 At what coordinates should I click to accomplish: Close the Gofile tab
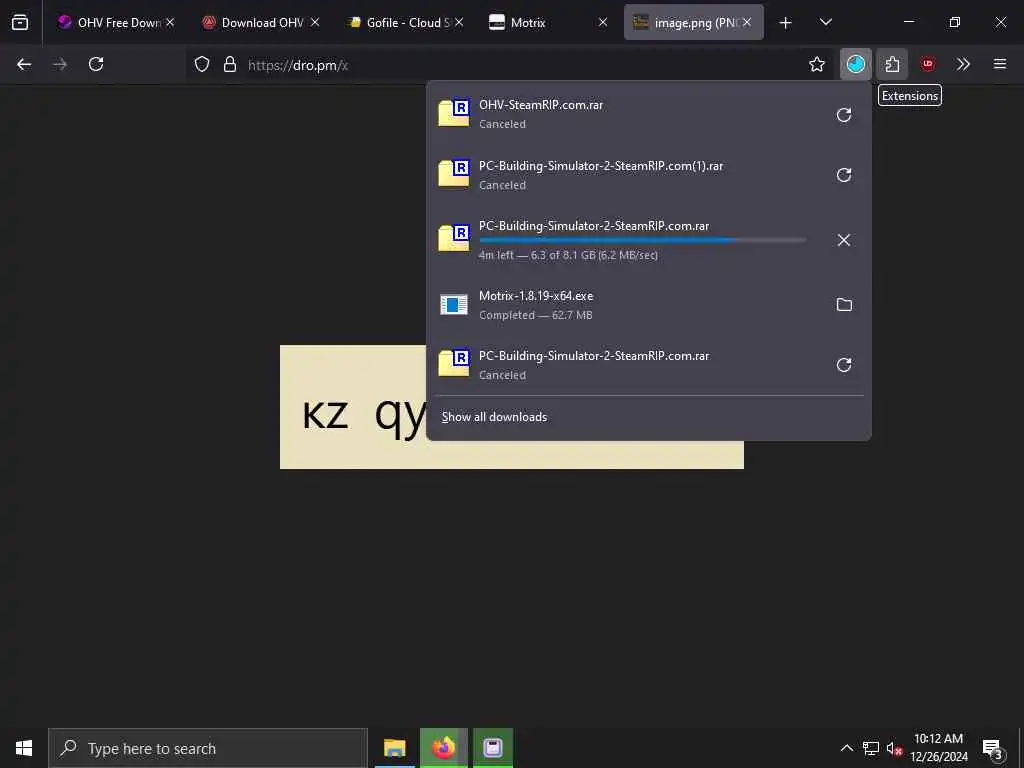tap(459, 22)
